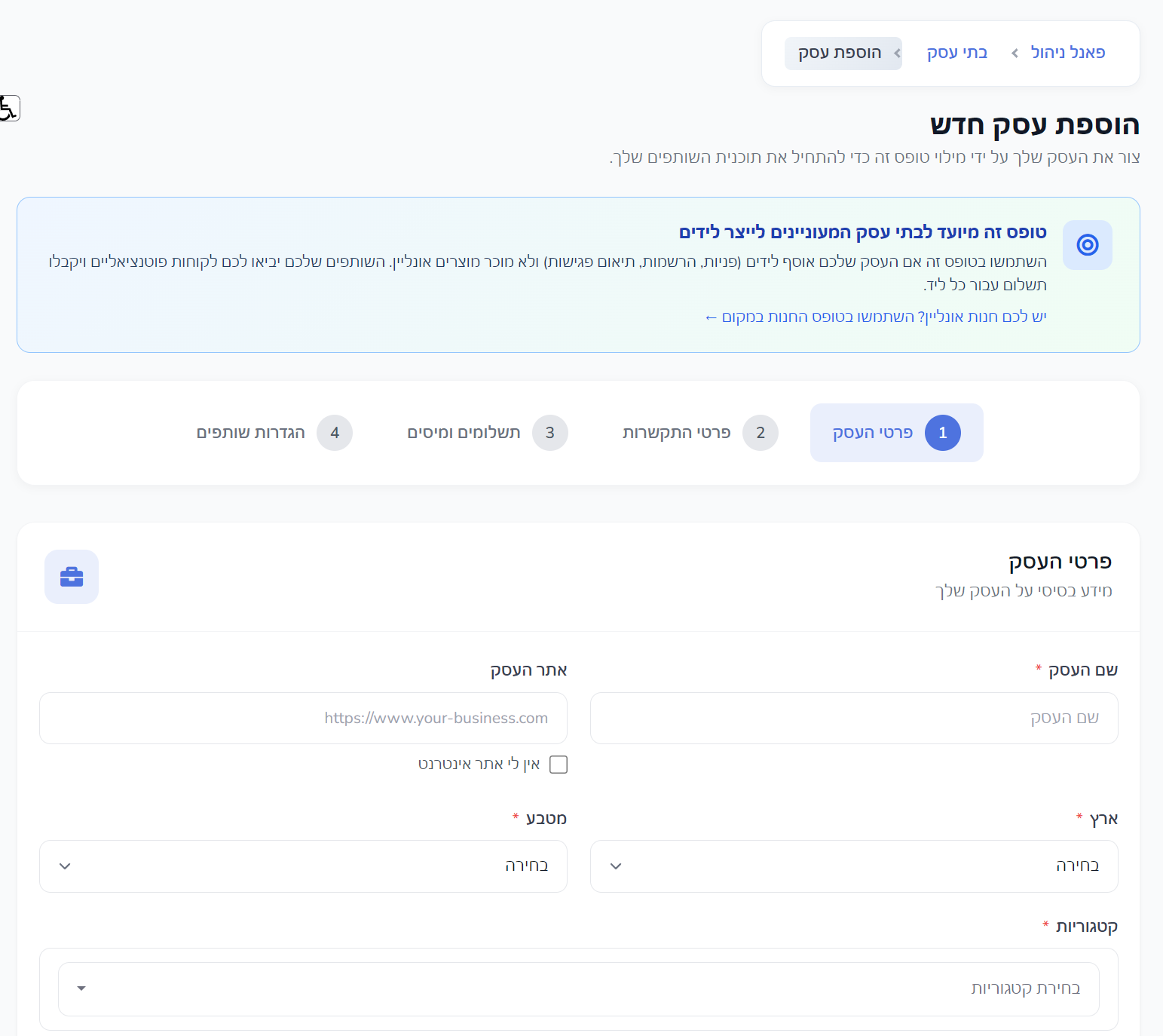Click step 1 circle icon
Image resolution: width=1163 pixels, height=1036 pixels.
tap(942, 433)
